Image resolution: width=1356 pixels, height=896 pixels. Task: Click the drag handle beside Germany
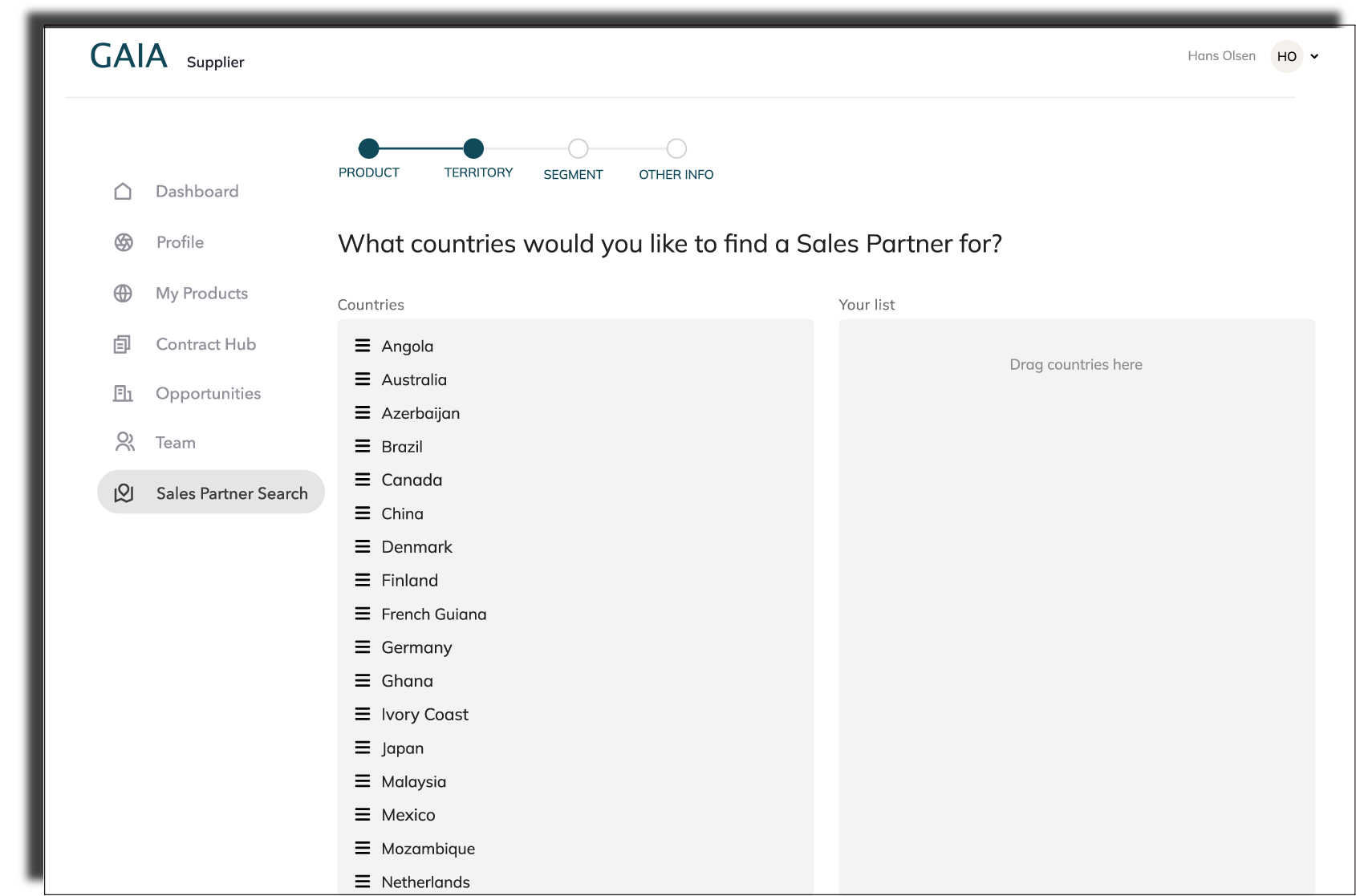362,647
